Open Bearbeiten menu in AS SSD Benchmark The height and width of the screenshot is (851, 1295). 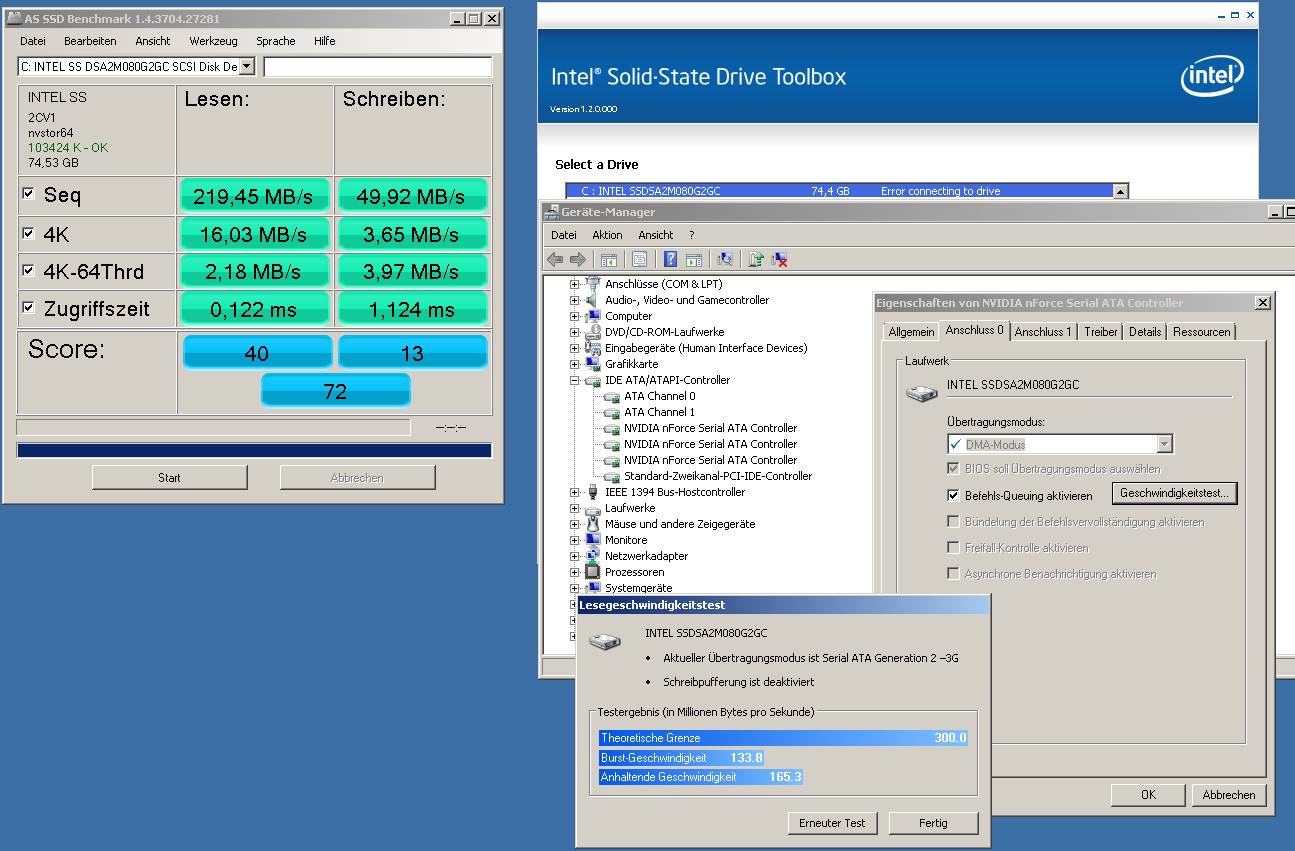90,41
